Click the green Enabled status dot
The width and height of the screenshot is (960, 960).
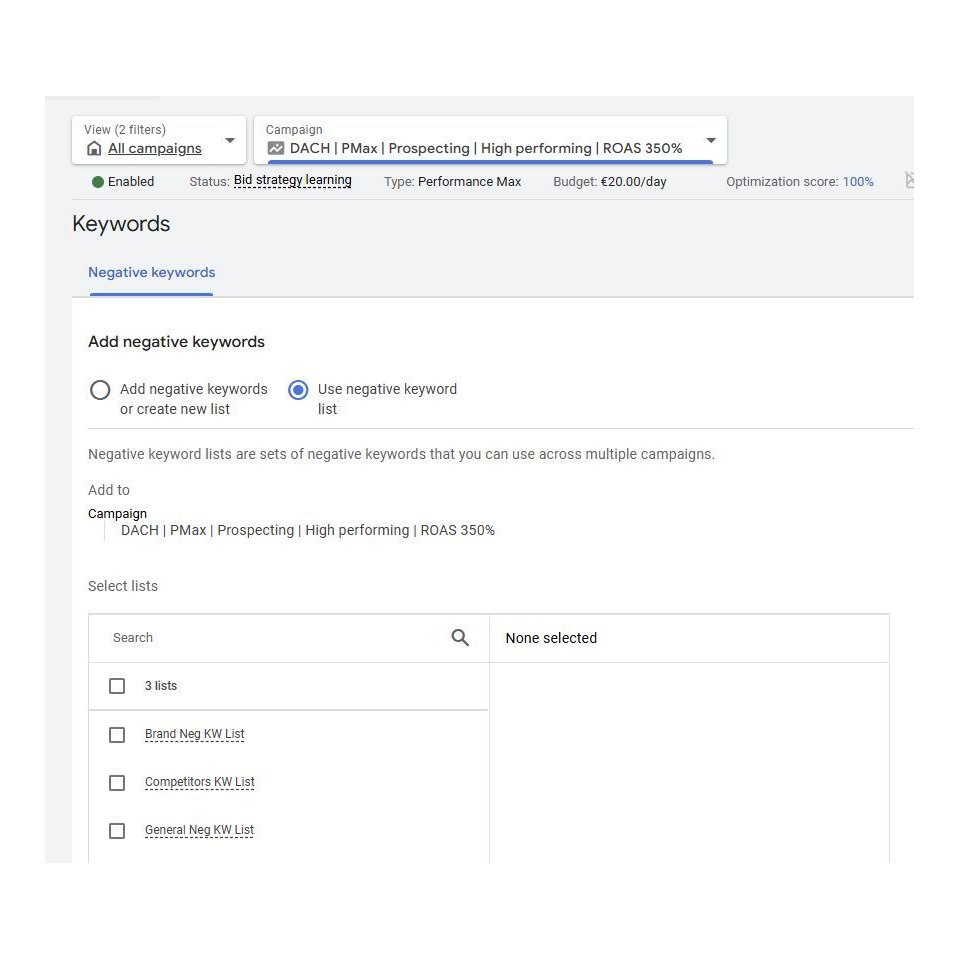pos(97,182)
